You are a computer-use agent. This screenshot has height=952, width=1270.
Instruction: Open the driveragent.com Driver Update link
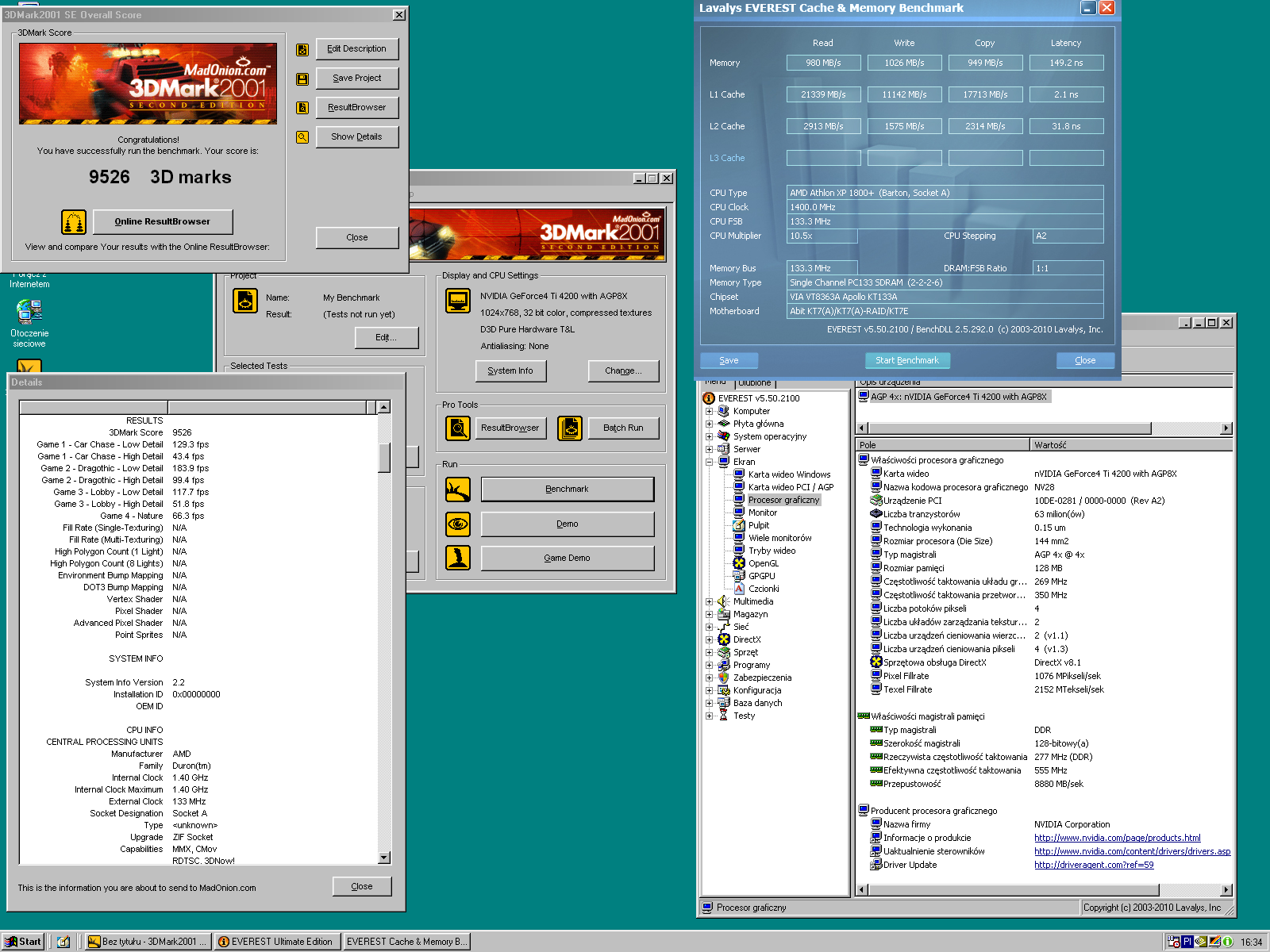point(1094,865)
